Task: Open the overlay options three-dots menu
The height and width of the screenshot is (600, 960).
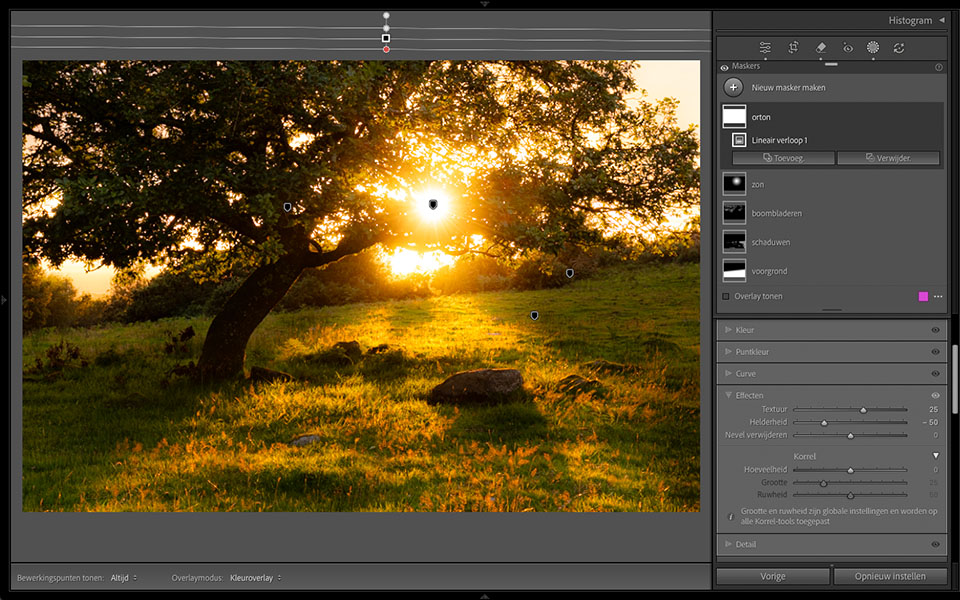Action: [938, 296]
